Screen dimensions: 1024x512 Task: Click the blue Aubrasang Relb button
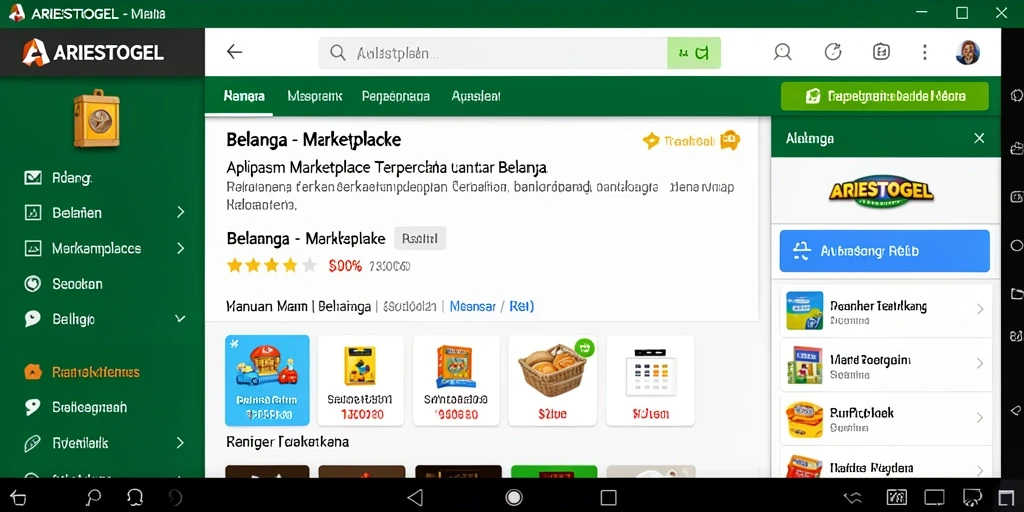[x=885, y=251]
